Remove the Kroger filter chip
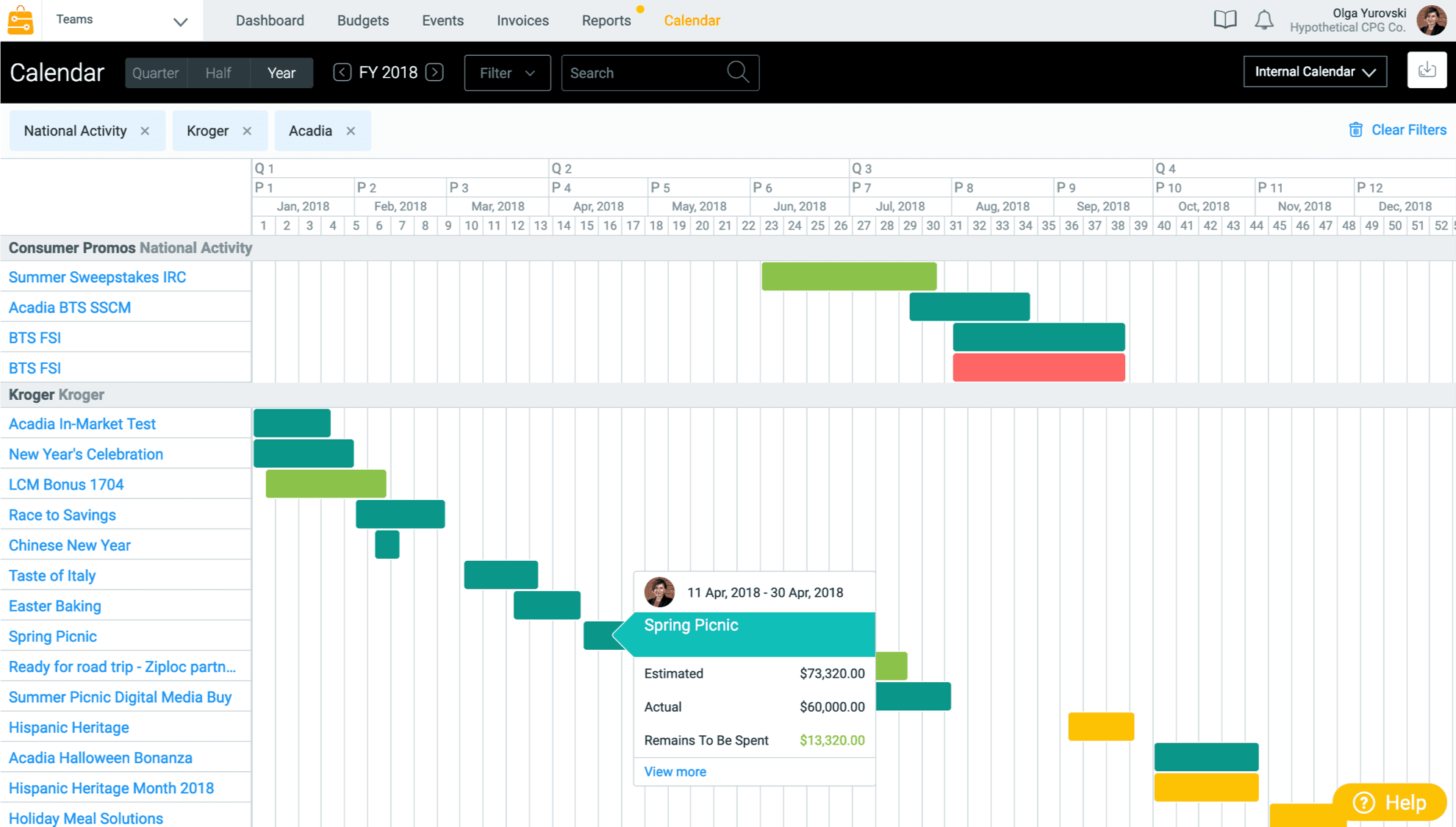1456x827 pixels. 247,131
